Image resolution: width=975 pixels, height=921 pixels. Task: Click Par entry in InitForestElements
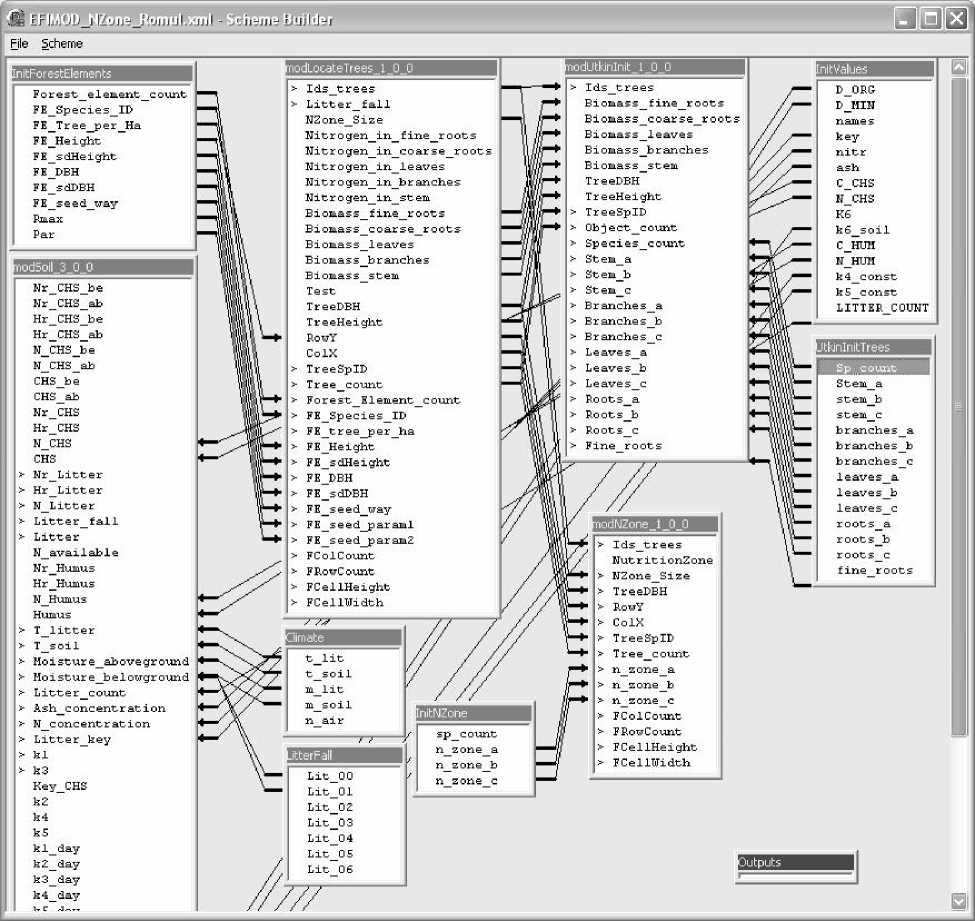click(44, 234)
